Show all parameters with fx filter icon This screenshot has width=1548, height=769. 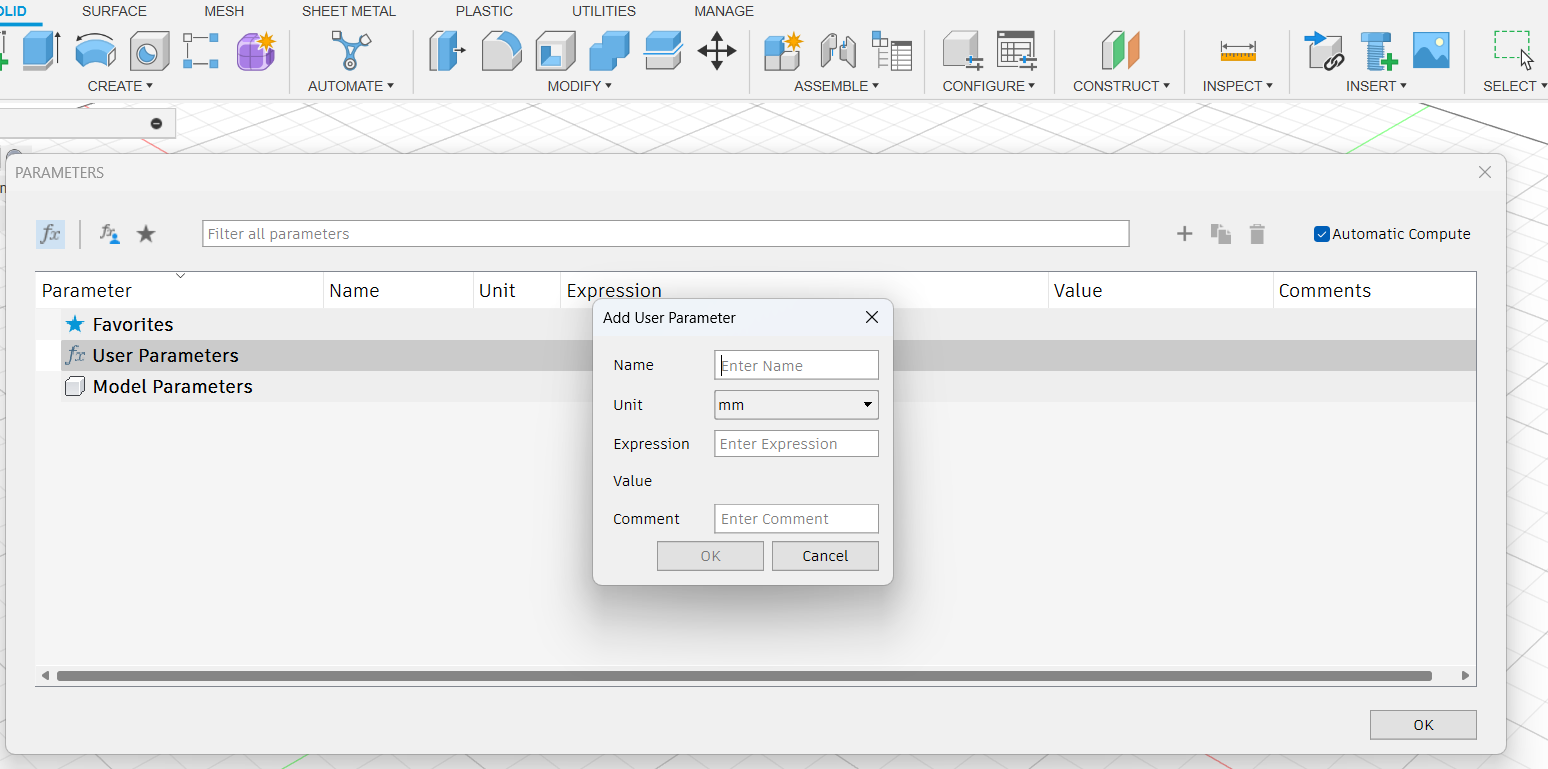point(50,234)
